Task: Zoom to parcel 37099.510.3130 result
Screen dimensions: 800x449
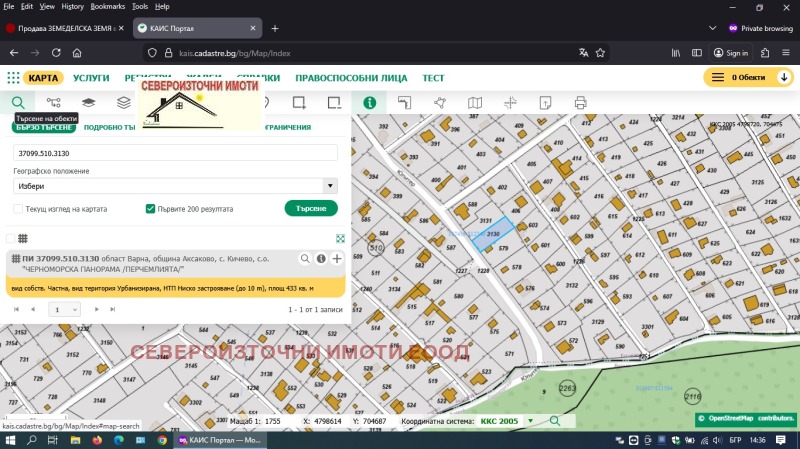Action: [x=305, y=259]
